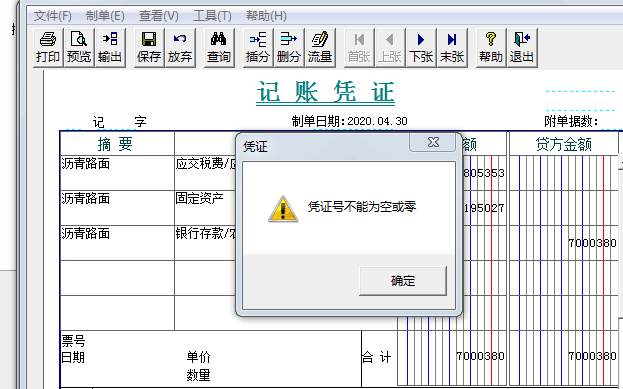This screenshot has height=389, width=623.
Task: Go to first voucher 首张
Action: 359,47
